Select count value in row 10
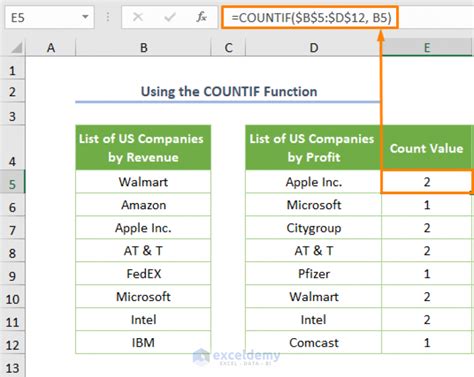The image size is (474, 377). [427, 297]
